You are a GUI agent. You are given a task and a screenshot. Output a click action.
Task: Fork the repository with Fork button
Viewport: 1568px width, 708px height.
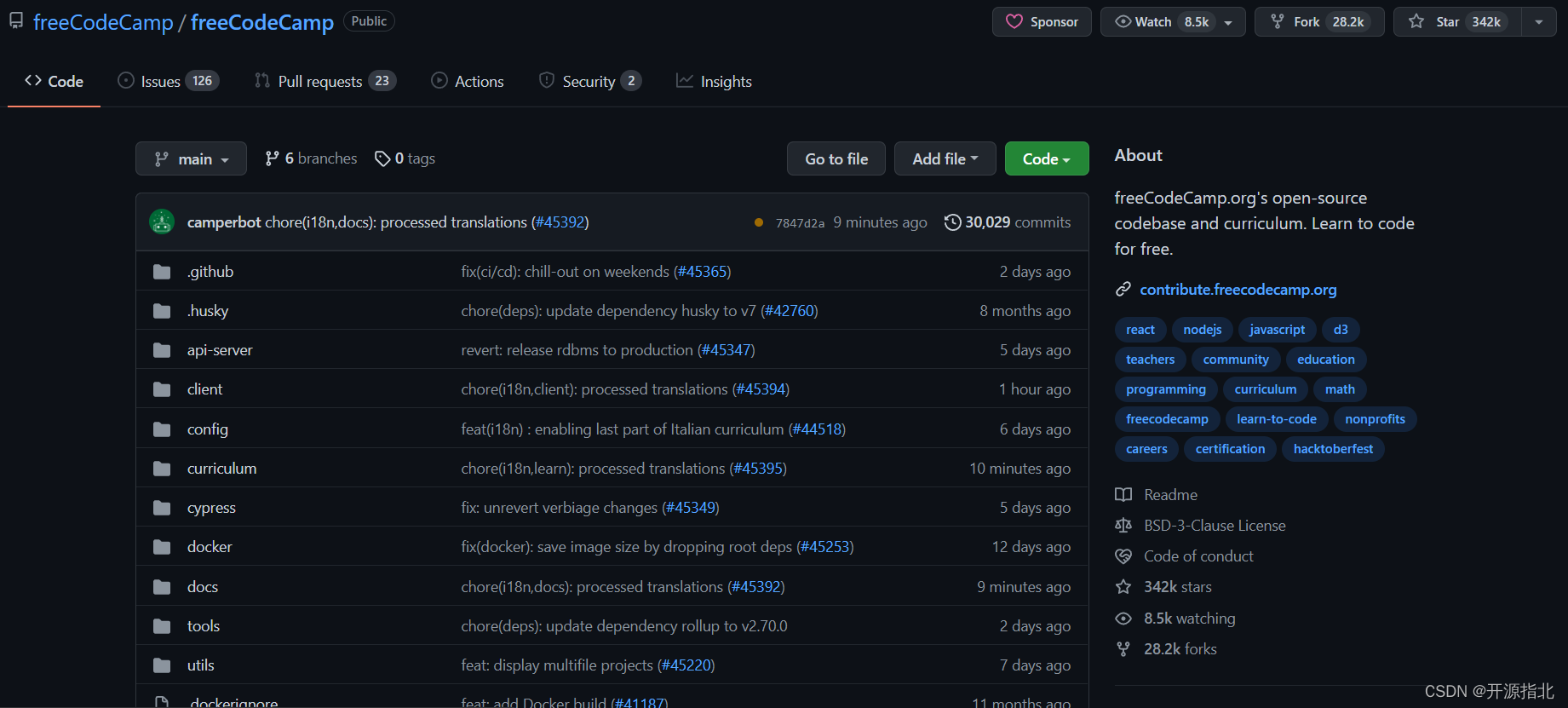(1319, 22)
